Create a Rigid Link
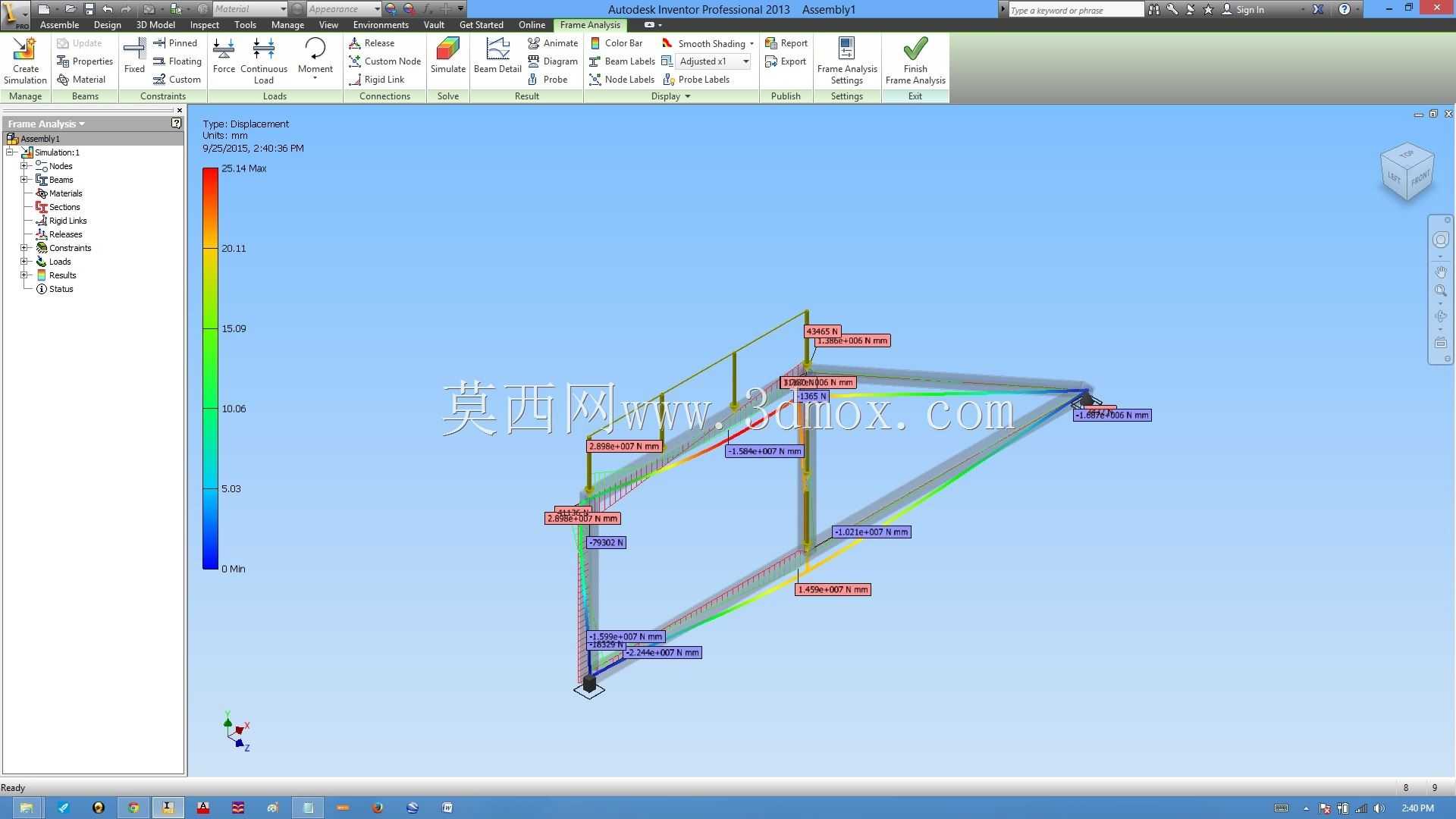The height and width of the screenshot is (819, 1456). point(376,80)
